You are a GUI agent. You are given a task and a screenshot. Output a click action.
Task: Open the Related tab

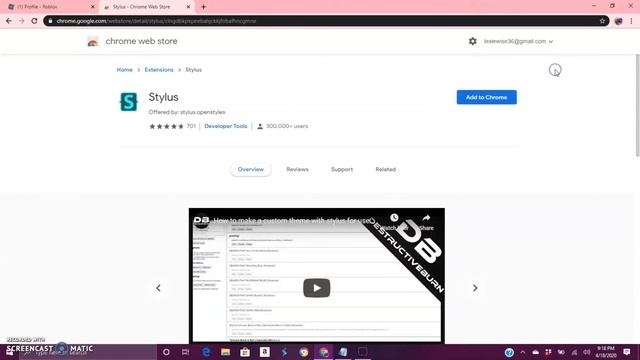pos(386,169)
